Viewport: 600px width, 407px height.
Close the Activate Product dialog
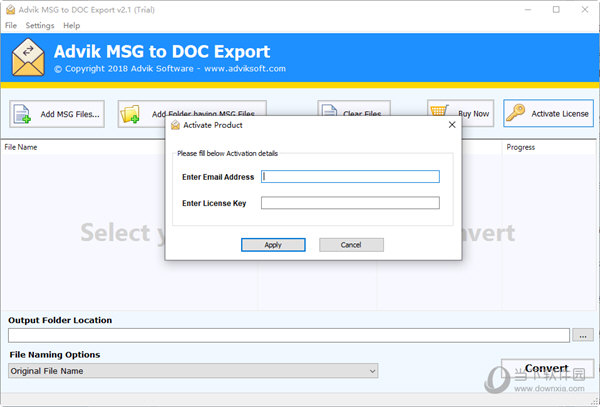(452, 125)
